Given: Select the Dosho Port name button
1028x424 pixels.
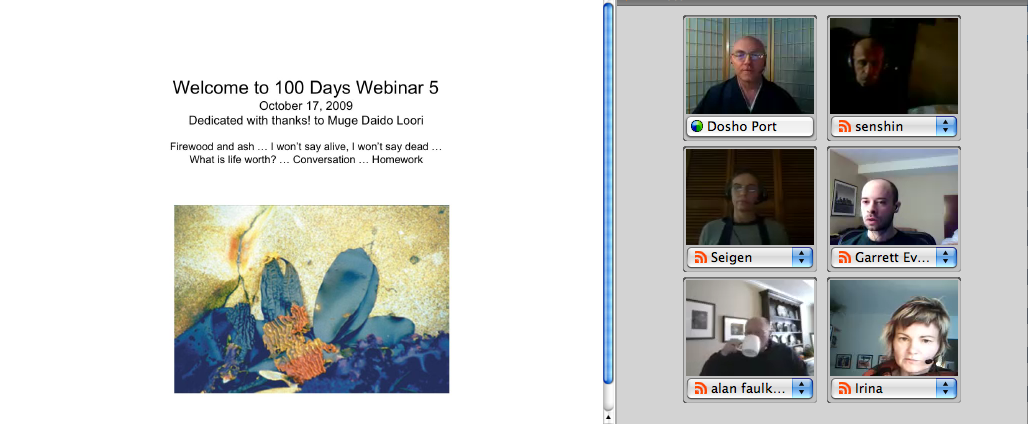Looking at the screenshot, I should click(750, 126).
